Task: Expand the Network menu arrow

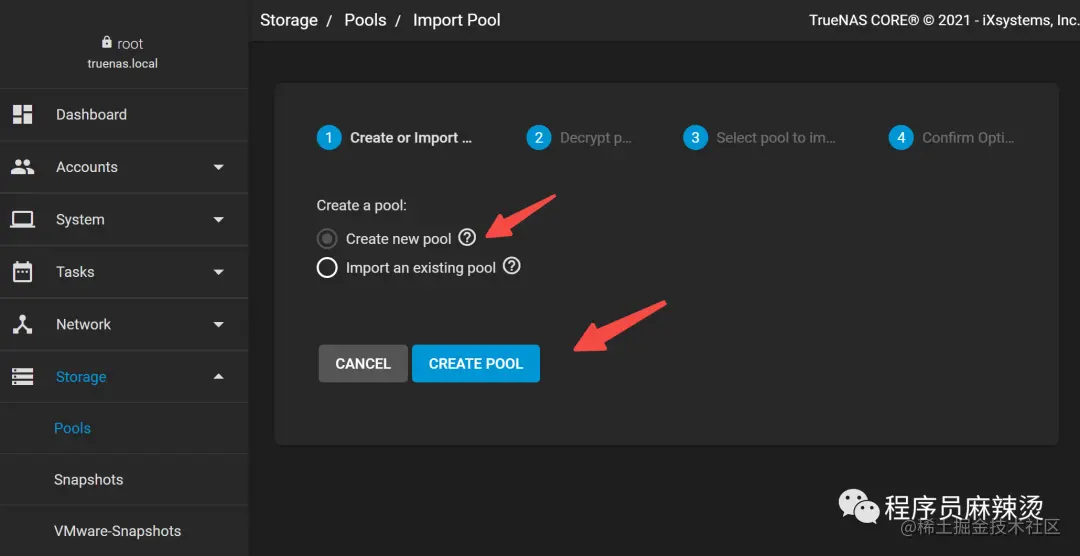Action: coord(218,324)
